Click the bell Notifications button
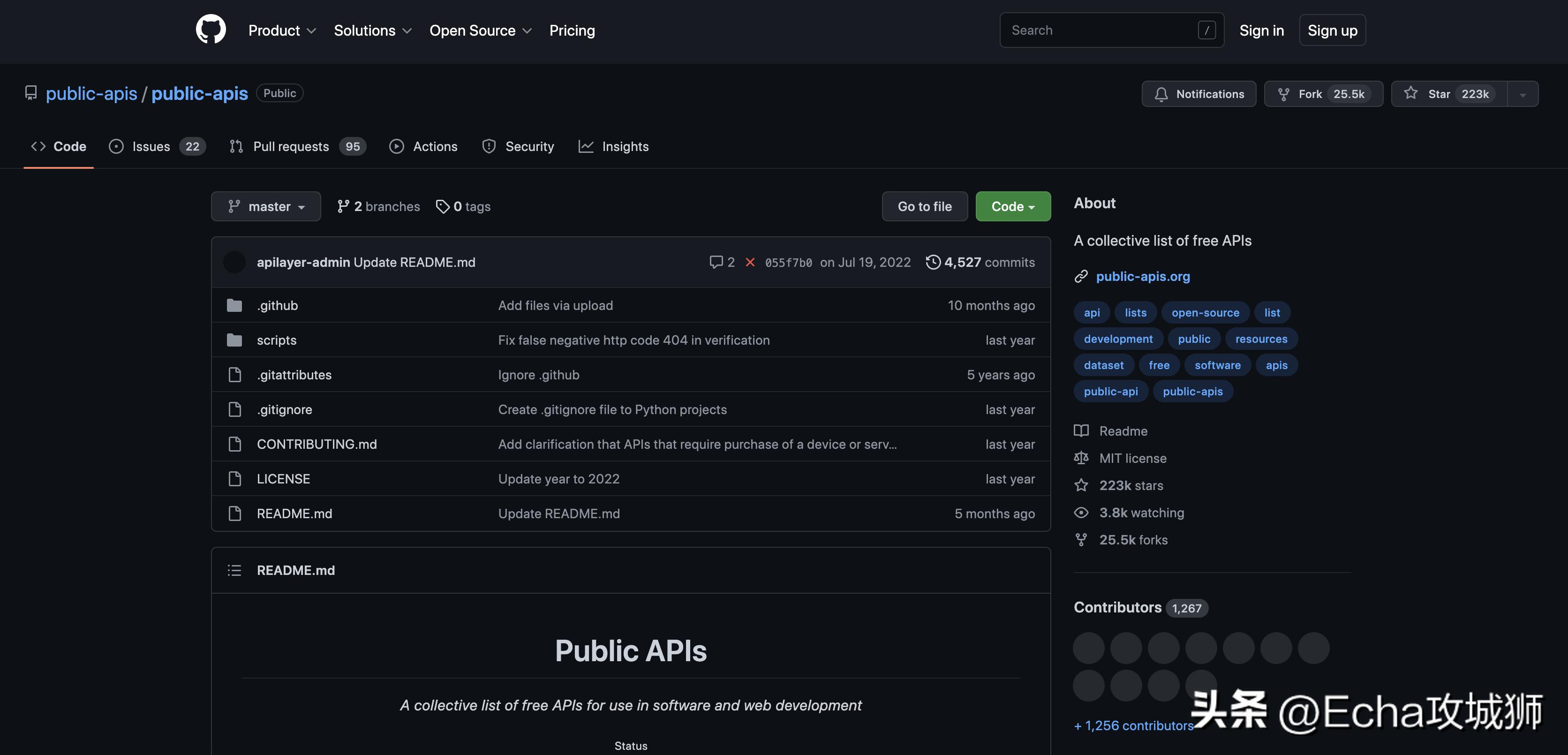 1199,94
